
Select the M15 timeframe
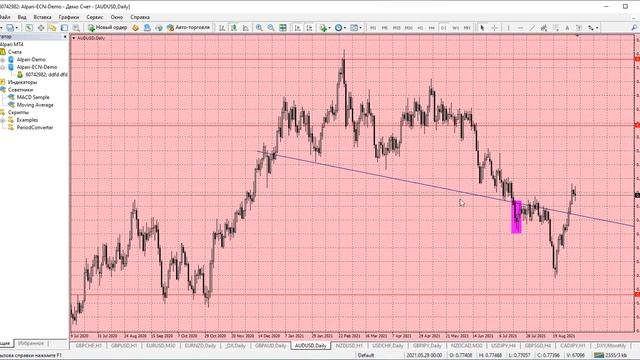click(x=396, y=28)
